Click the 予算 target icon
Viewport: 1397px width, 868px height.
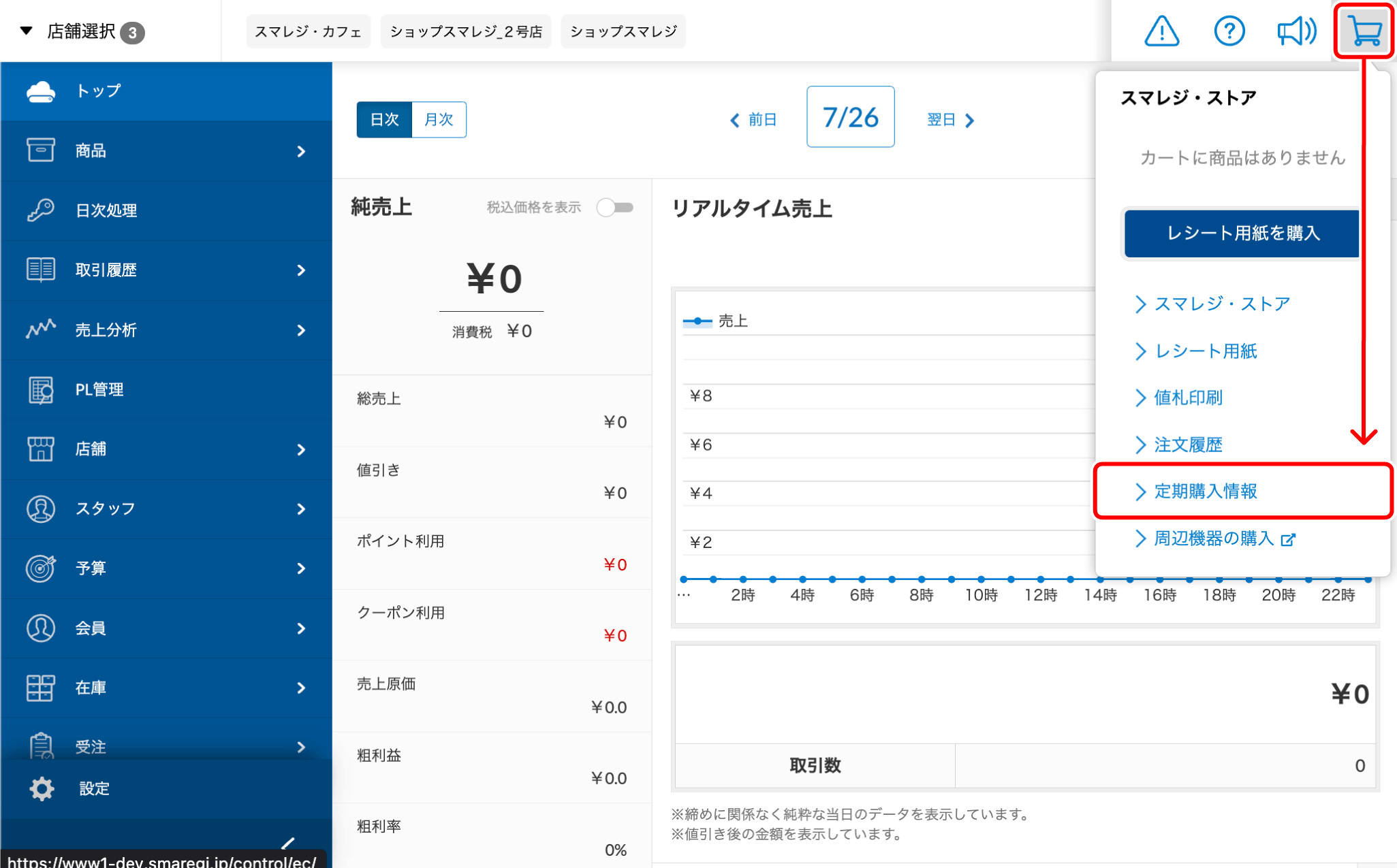[x=40, y=568]
